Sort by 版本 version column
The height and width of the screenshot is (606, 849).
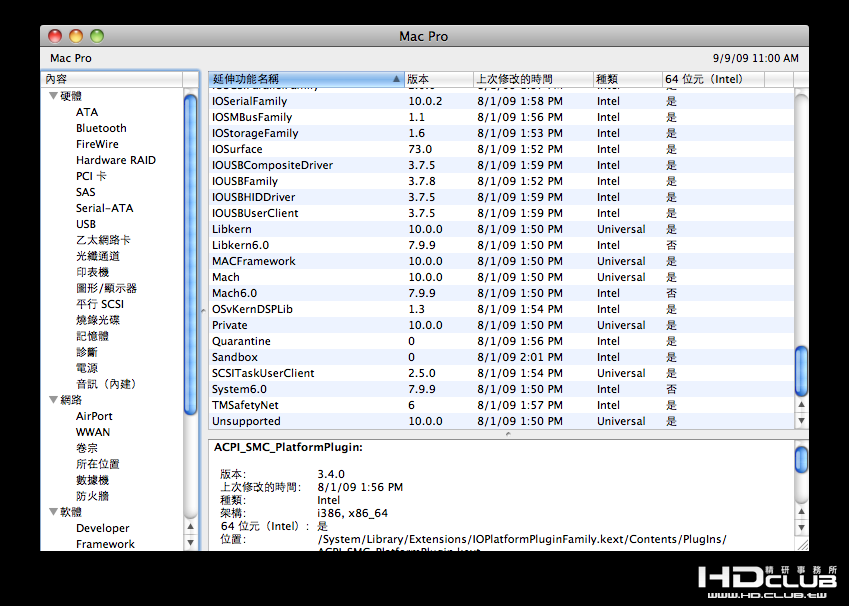439,79
